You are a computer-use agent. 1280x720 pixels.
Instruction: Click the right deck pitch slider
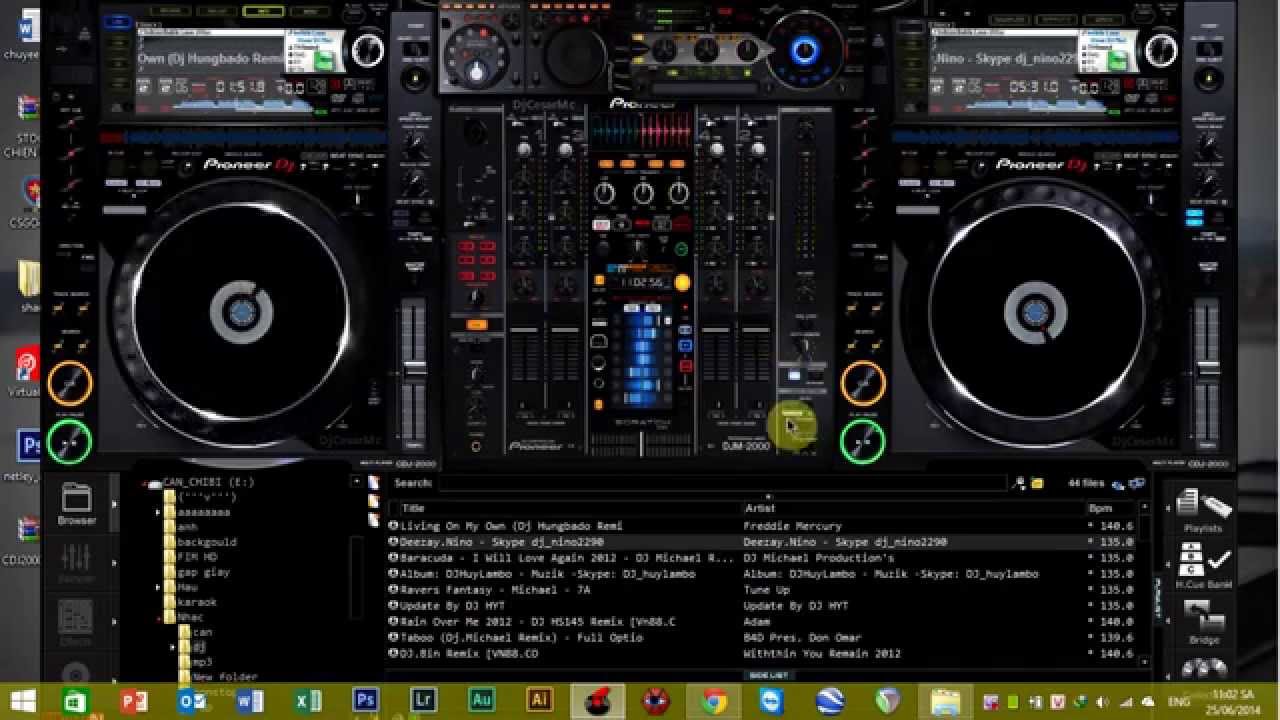(x=1207, y=372)
